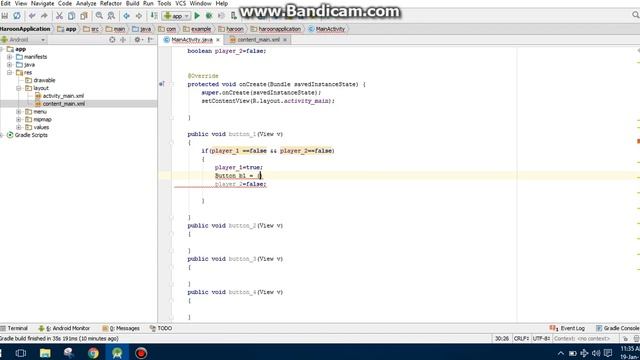The height and width of the screenshot is (360, 640).
Task: Click the Save All toolbar icon
Action: click(5, 16)
